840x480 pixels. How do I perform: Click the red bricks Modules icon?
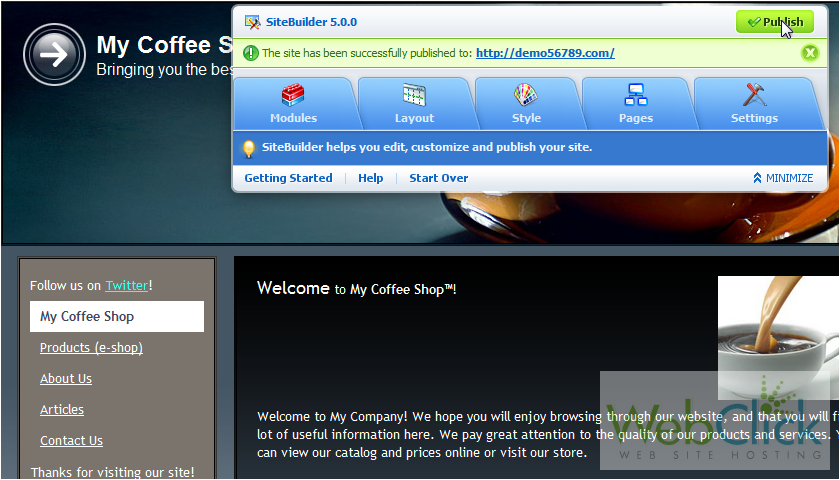pos(293,95)
